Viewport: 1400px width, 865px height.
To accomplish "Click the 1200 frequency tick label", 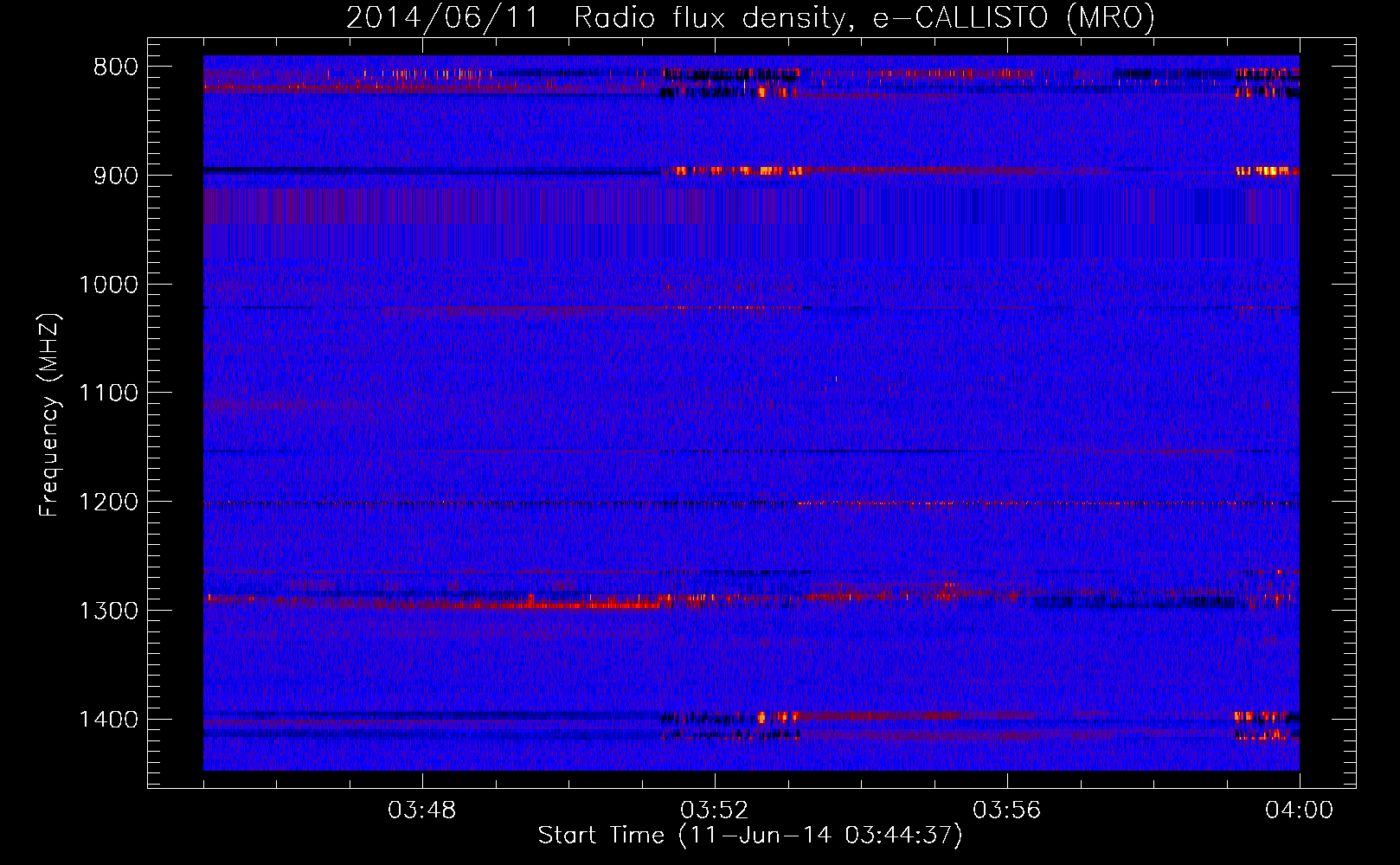I will (108, 503).
